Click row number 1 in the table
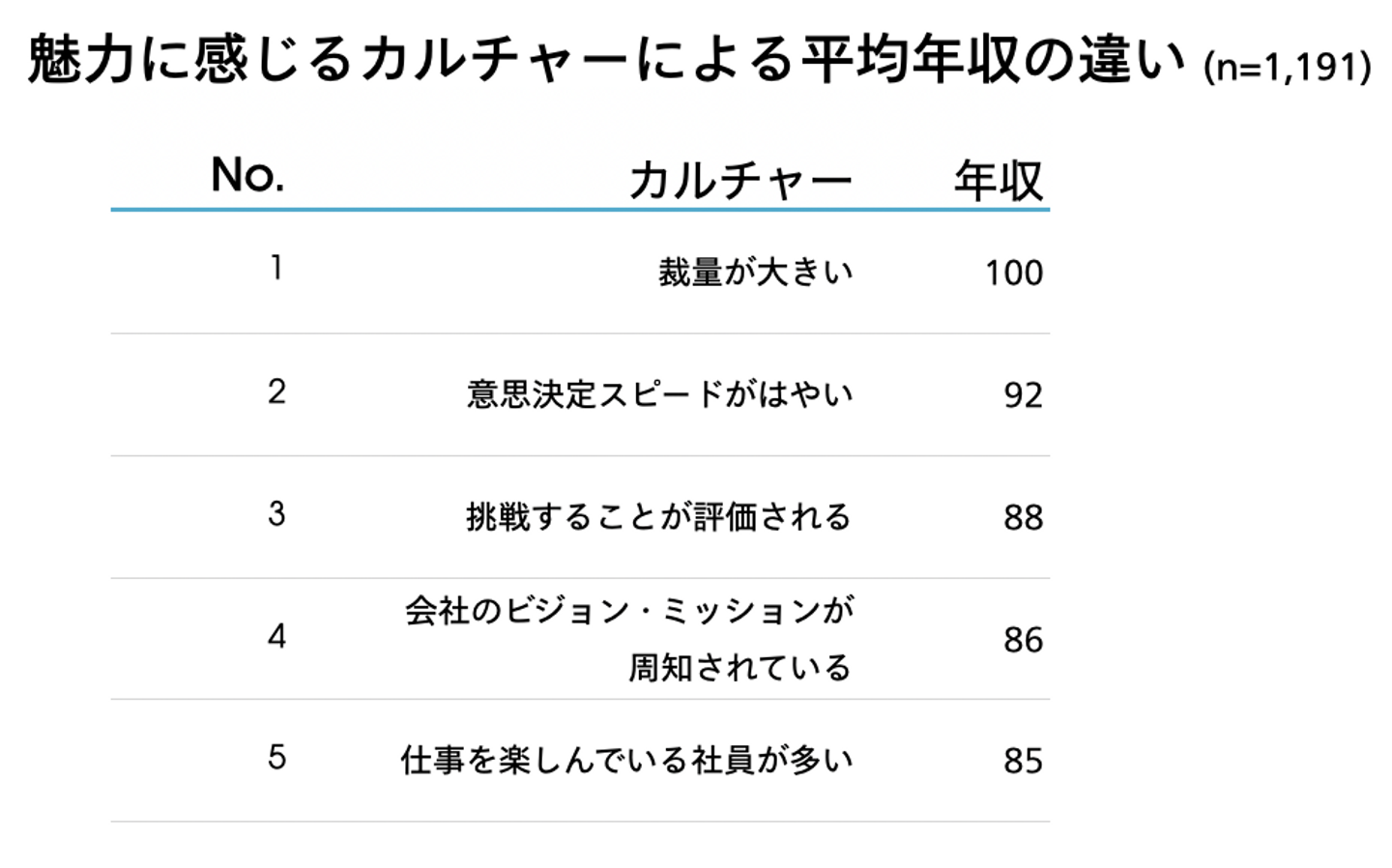Viewport: 1392px width, 868px height. [x=276, y=268]
